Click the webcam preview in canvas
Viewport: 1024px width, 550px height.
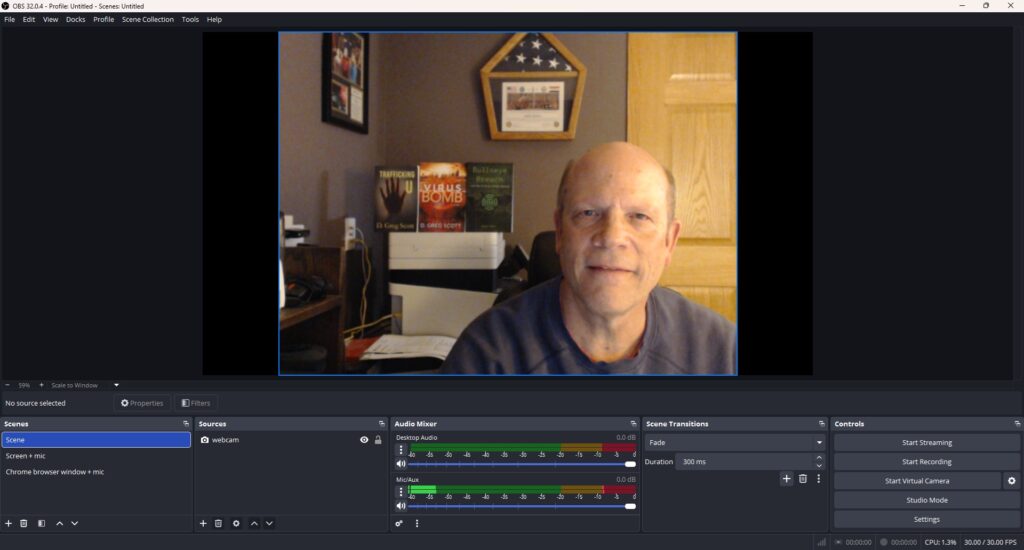tap(508, 204)
